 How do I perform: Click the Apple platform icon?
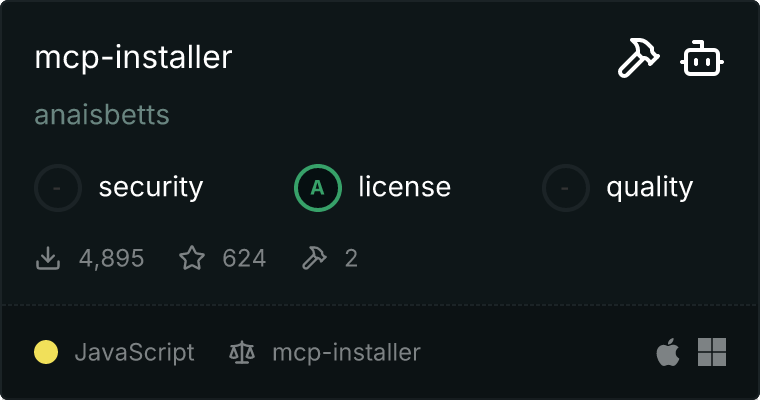tap(668, 352)
